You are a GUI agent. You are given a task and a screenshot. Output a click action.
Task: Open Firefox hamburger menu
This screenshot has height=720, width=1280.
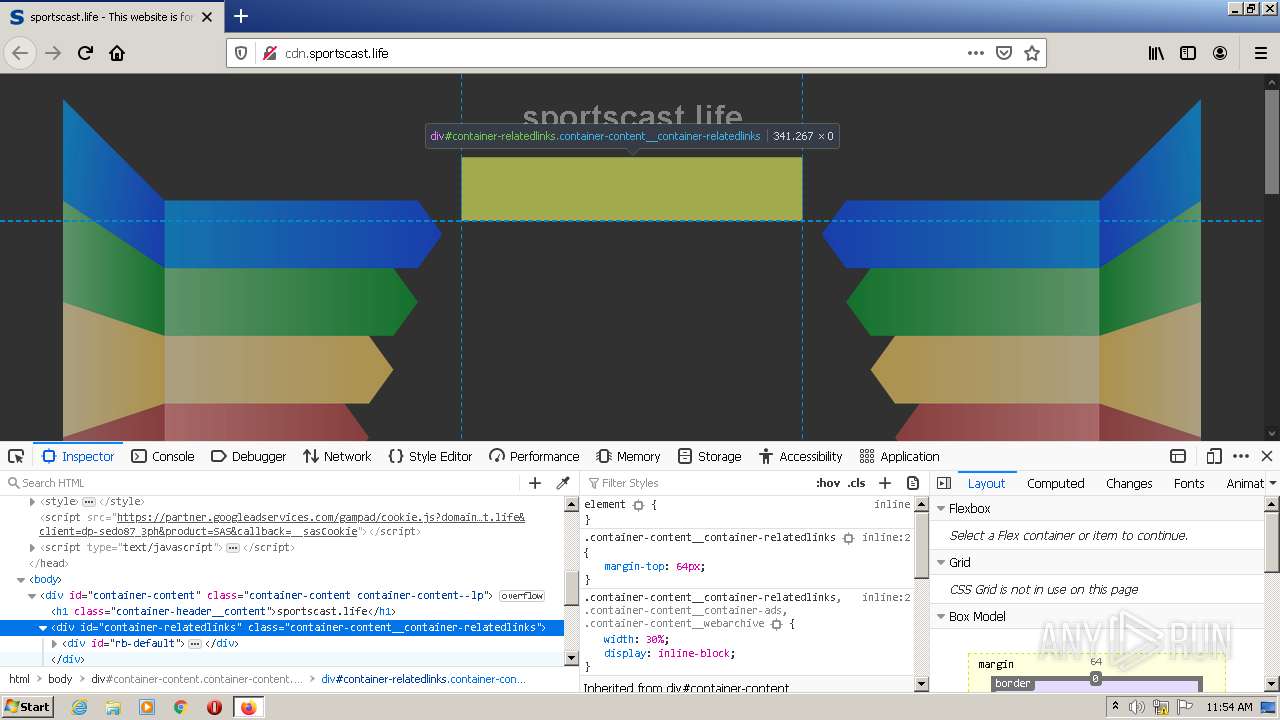point(1261,53)
